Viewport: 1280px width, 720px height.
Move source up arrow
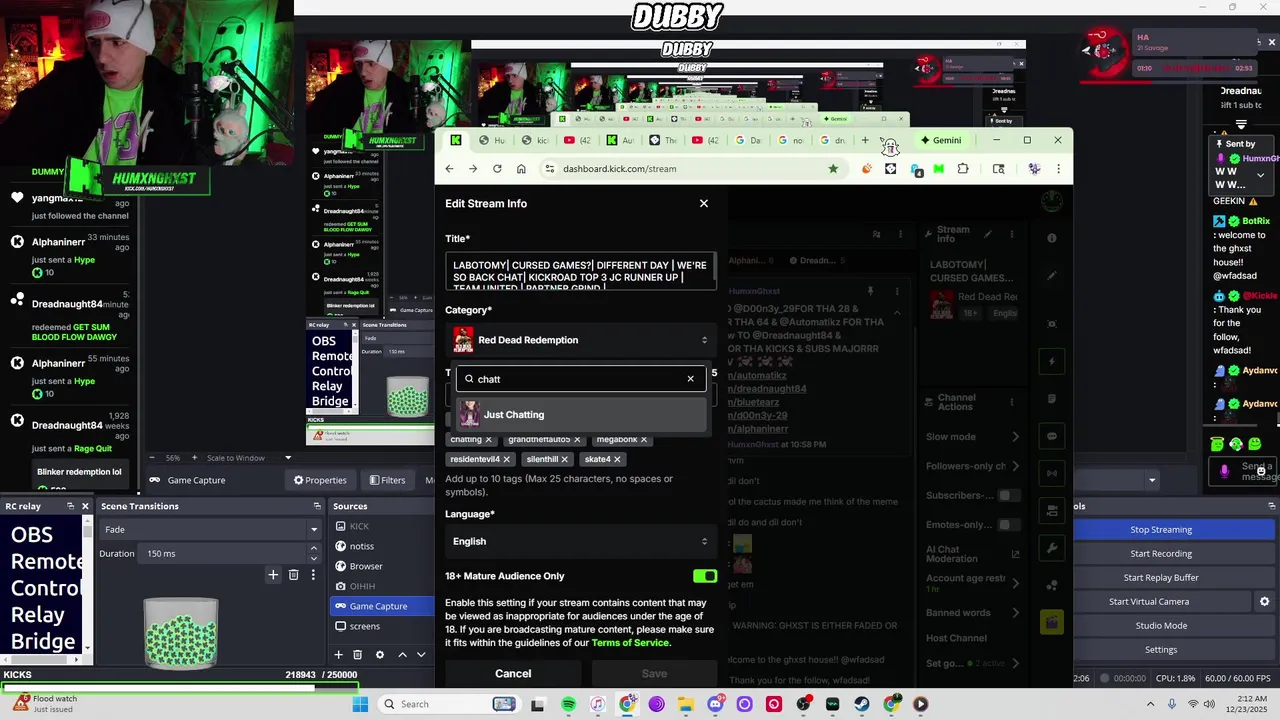click(402, 655)
